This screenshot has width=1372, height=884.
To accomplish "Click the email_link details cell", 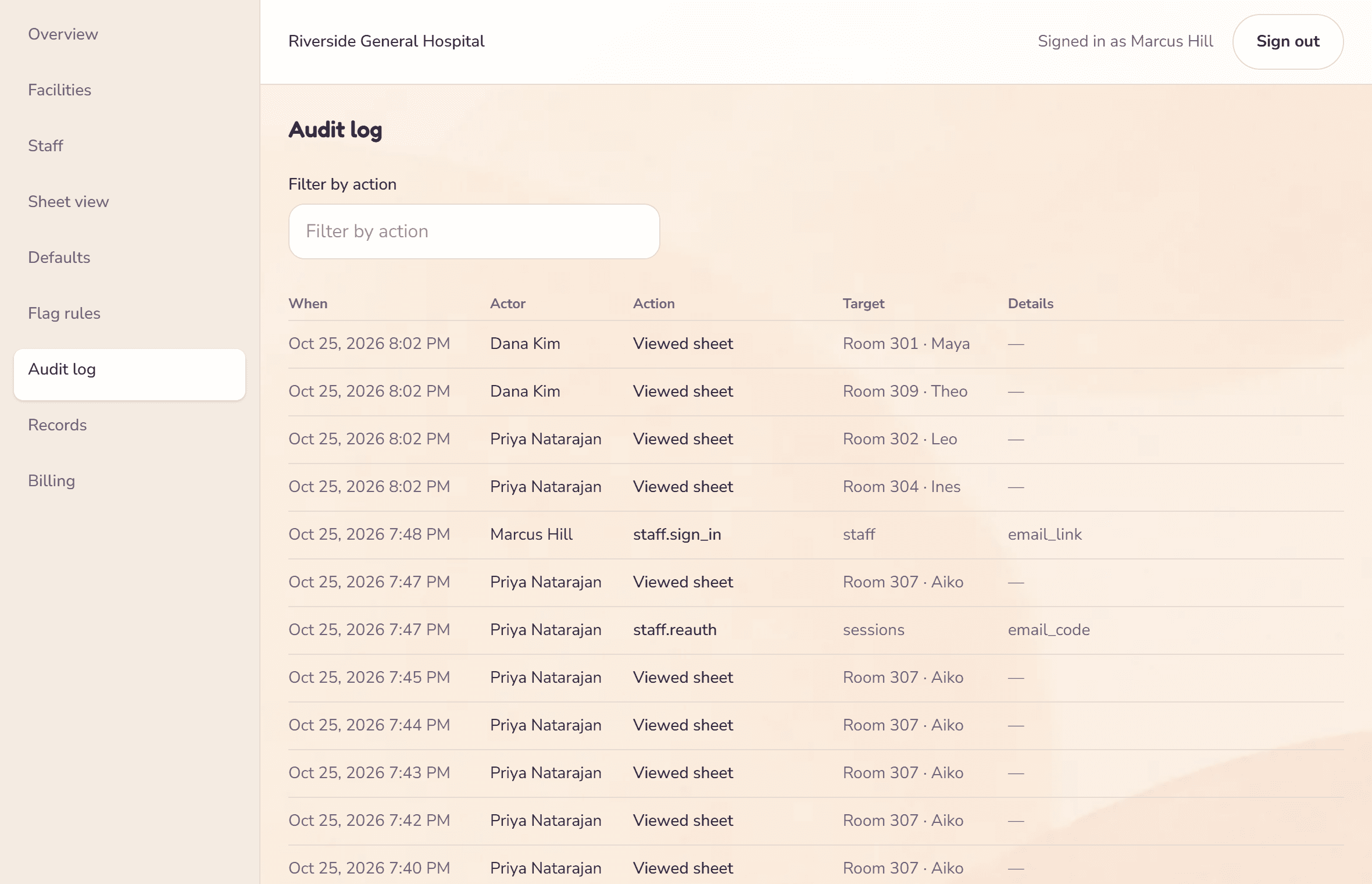I will [x=1045, y=534].
